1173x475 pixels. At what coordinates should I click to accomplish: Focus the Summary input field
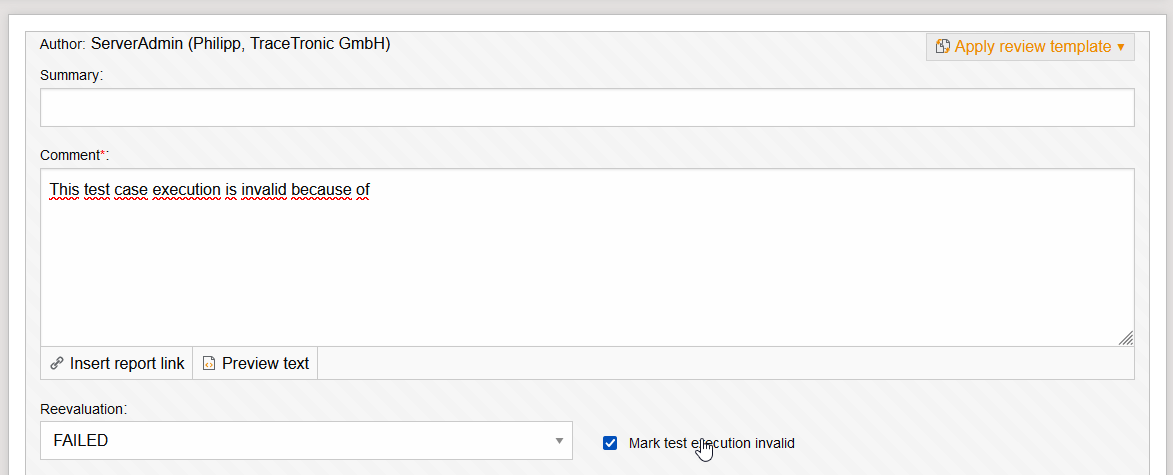(587, 108)
